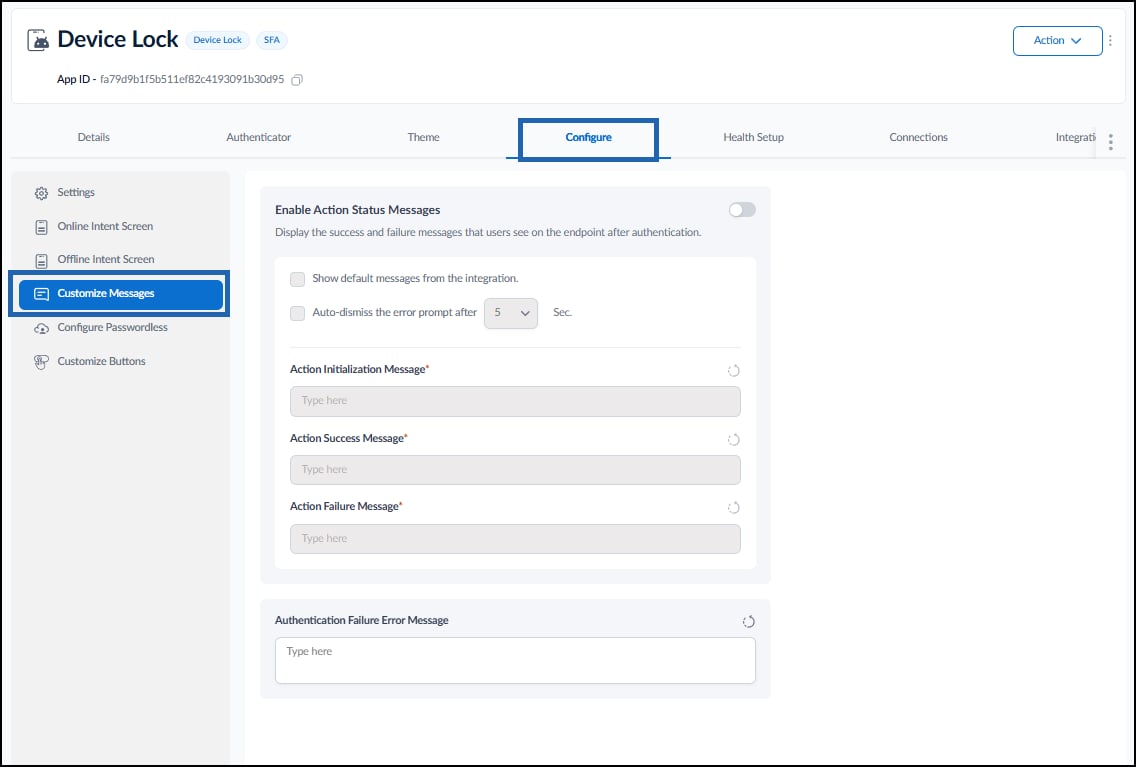Click the Configure Passwordless cloud icon
1136x767 pixels.
click(x=41, y=328)
